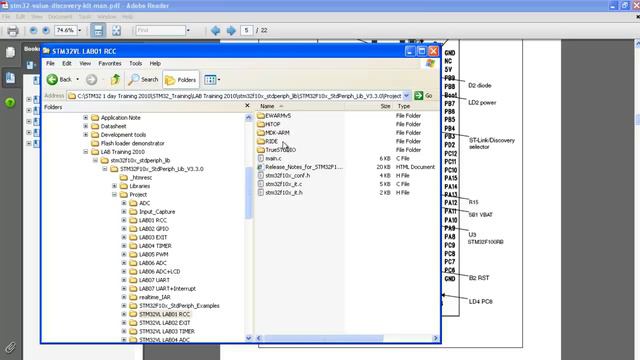Screen dimensions: 640x360
Task: Expand the Development tools tree node
Action: coord(86,135)
